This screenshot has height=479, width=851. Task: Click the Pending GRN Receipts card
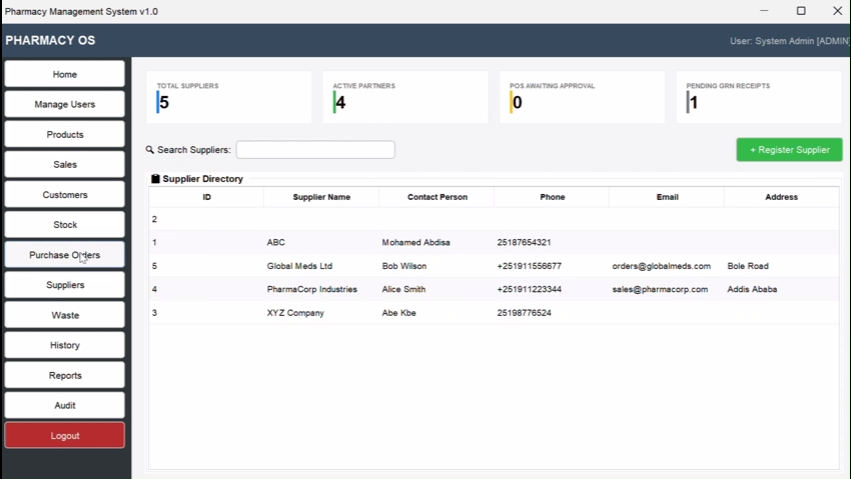pos(759,97)
